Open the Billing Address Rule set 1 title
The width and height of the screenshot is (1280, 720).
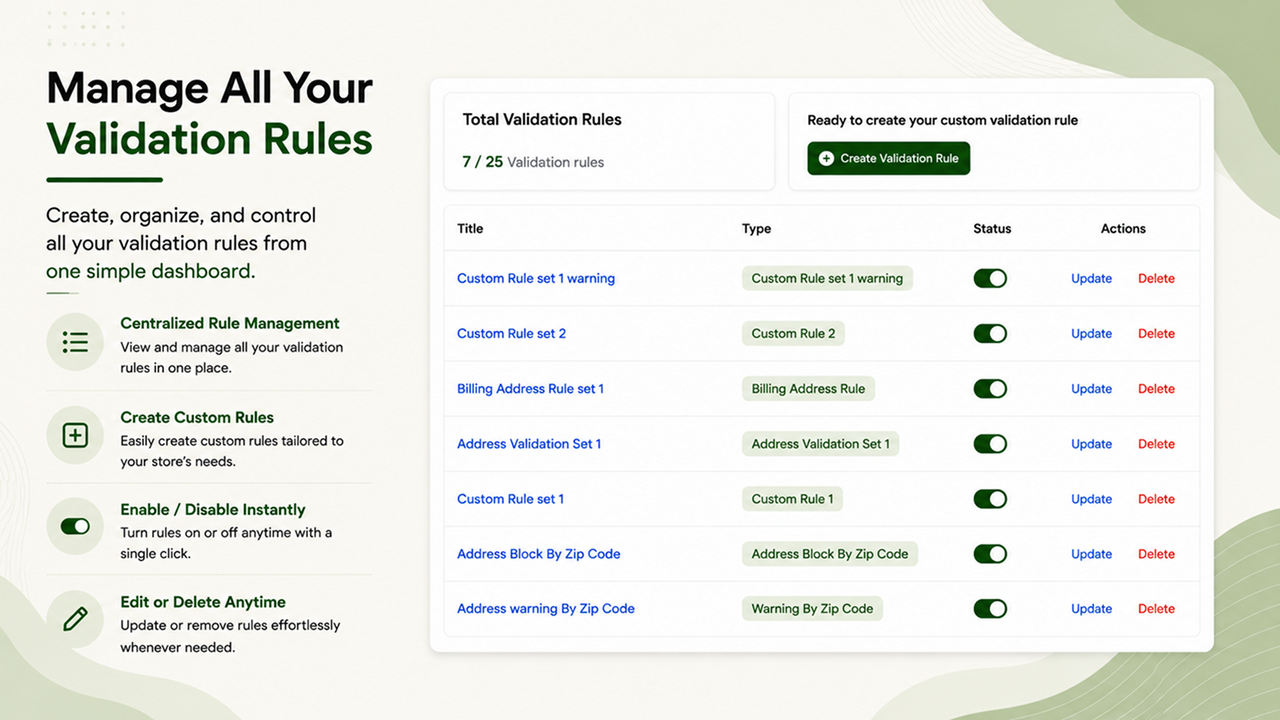point(530,388)
